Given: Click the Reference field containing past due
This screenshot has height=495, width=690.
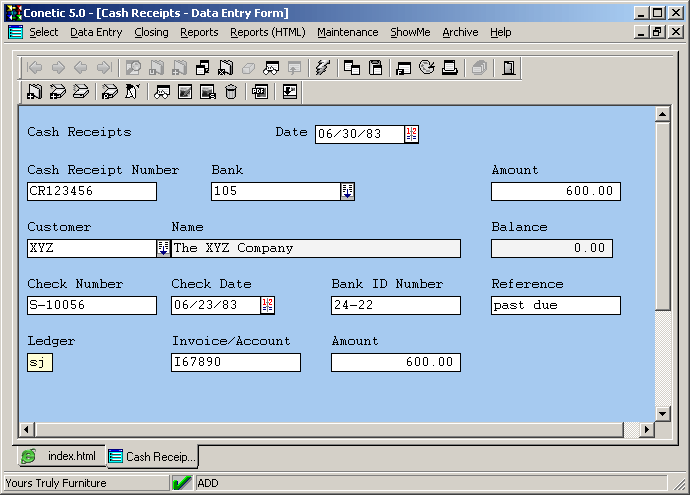Looking at the screenshot, I should pos(555,305).
